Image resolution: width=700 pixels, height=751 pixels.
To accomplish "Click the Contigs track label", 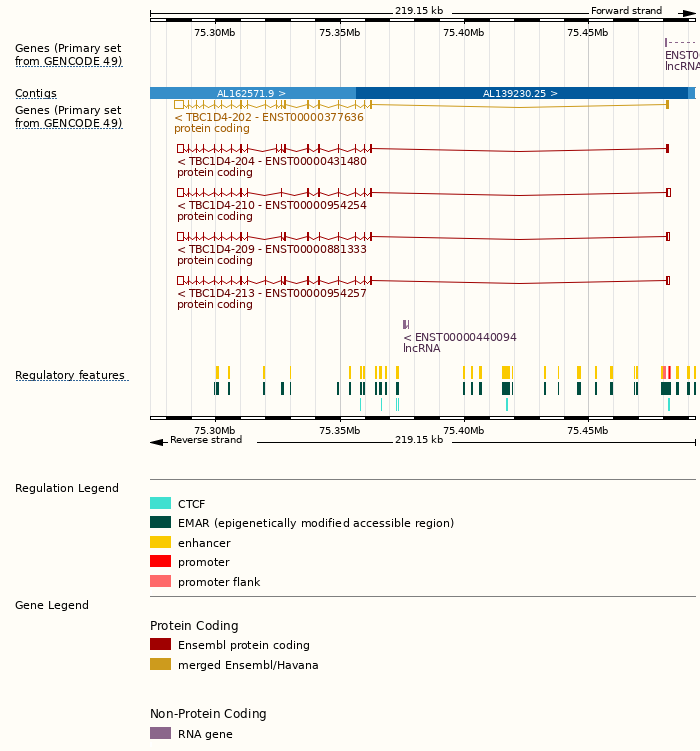I will point(36,93).
